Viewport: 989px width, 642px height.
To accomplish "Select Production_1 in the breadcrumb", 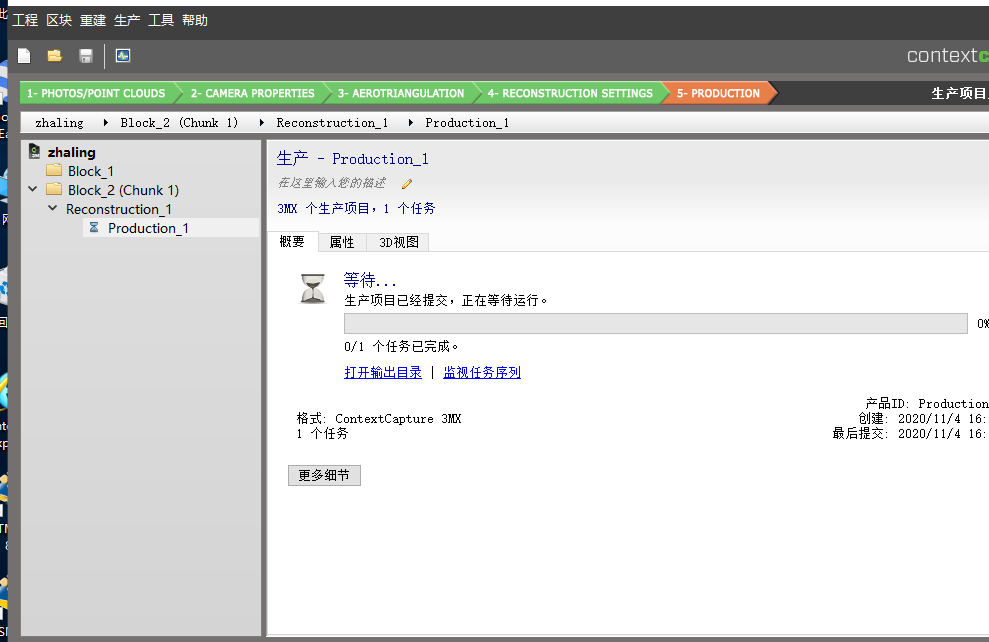I will tap(467, 122).
